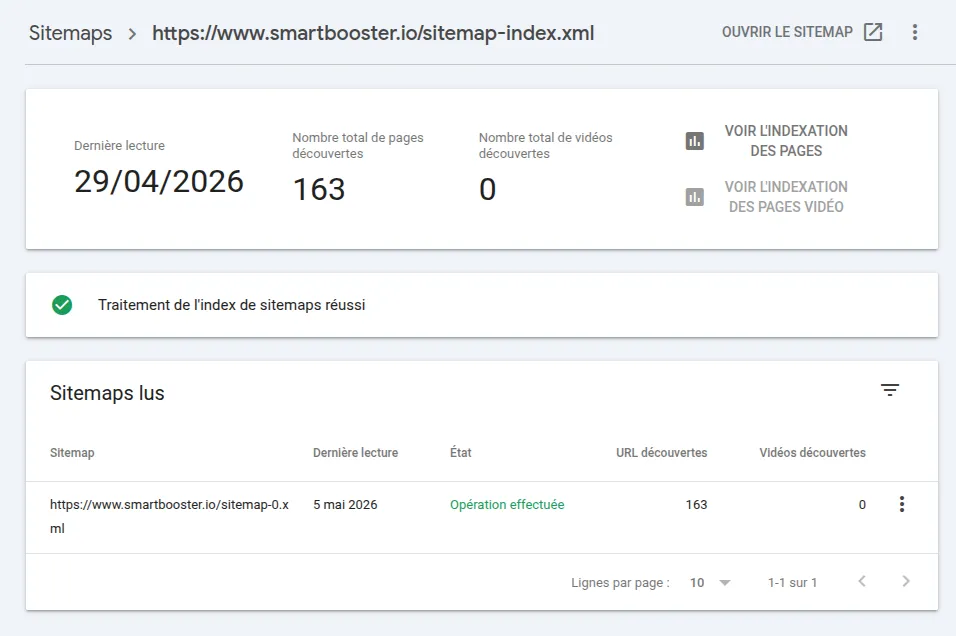Click Traitement de l'index de sitemaps réussi message
956x636 pixels.
[x=232, y=305]
